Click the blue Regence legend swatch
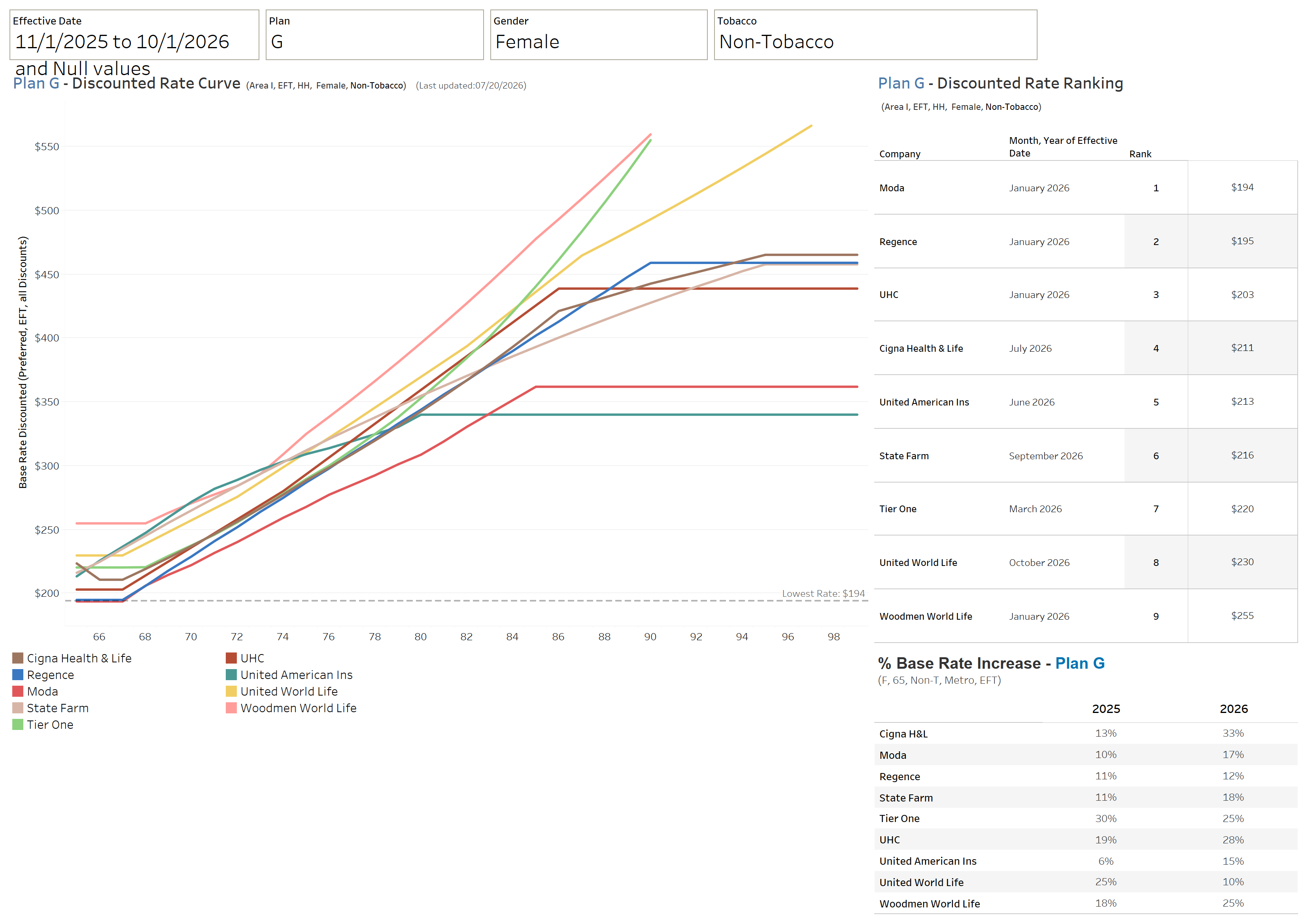1308x924 pixels. 18,675
